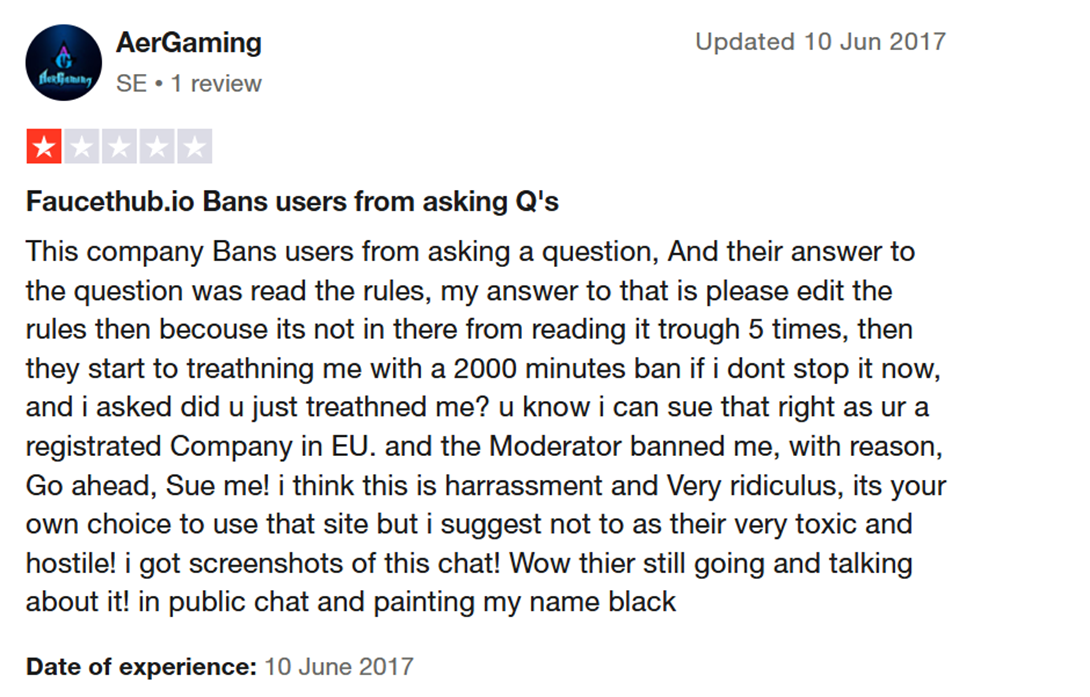This screenshot has width=1090, height=697.
Task: Open the review title about Faucethub.io bans
Action: (292, 202)
